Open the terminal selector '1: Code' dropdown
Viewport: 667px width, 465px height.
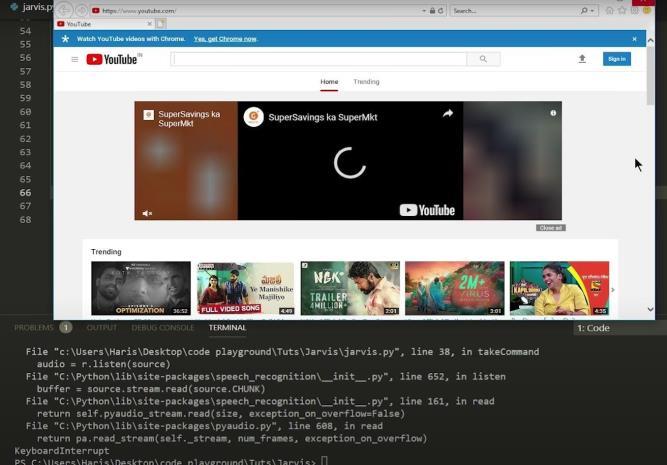619,328
